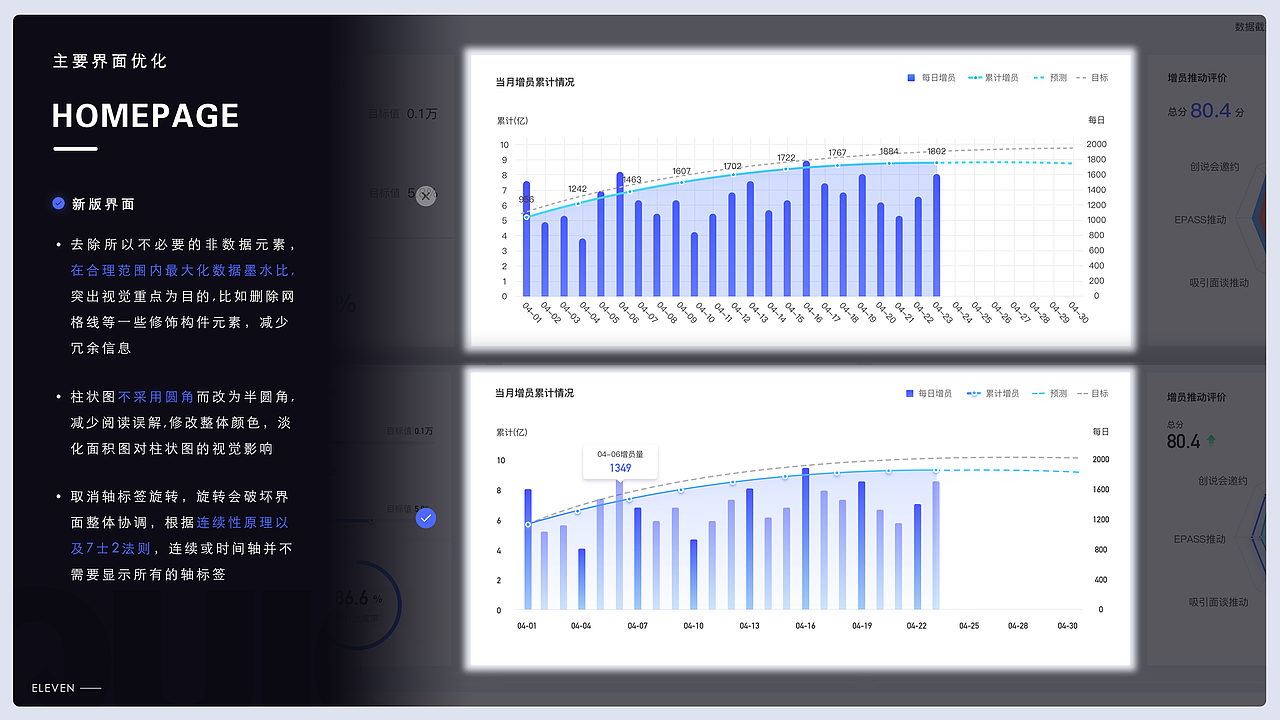The width and height of the screenshot is (1280, 720).
Task: Click the HOMEPAGE heading
Action: click(x=145, y=116)
